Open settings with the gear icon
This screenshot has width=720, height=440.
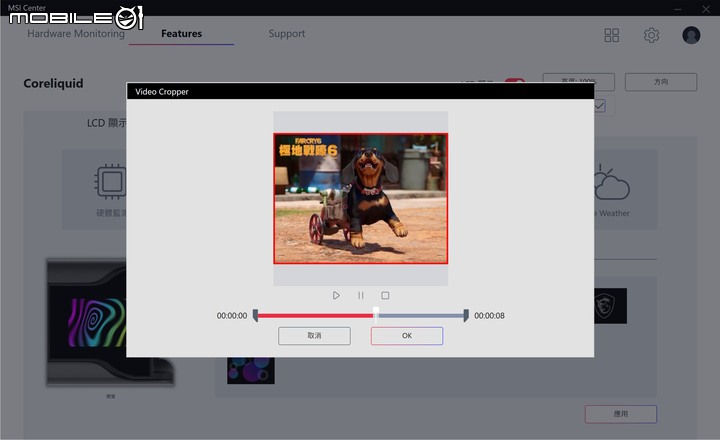[651, 35]
